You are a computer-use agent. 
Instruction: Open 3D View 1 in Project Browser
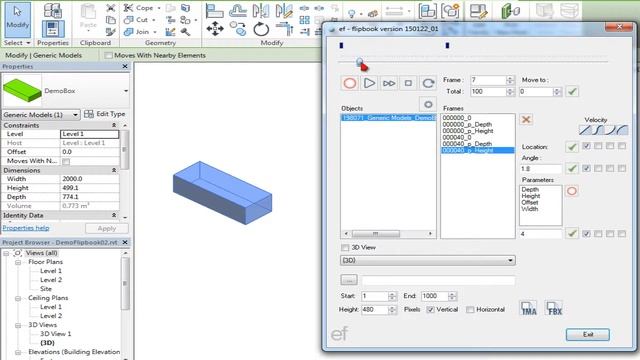[x=56, y=334]
